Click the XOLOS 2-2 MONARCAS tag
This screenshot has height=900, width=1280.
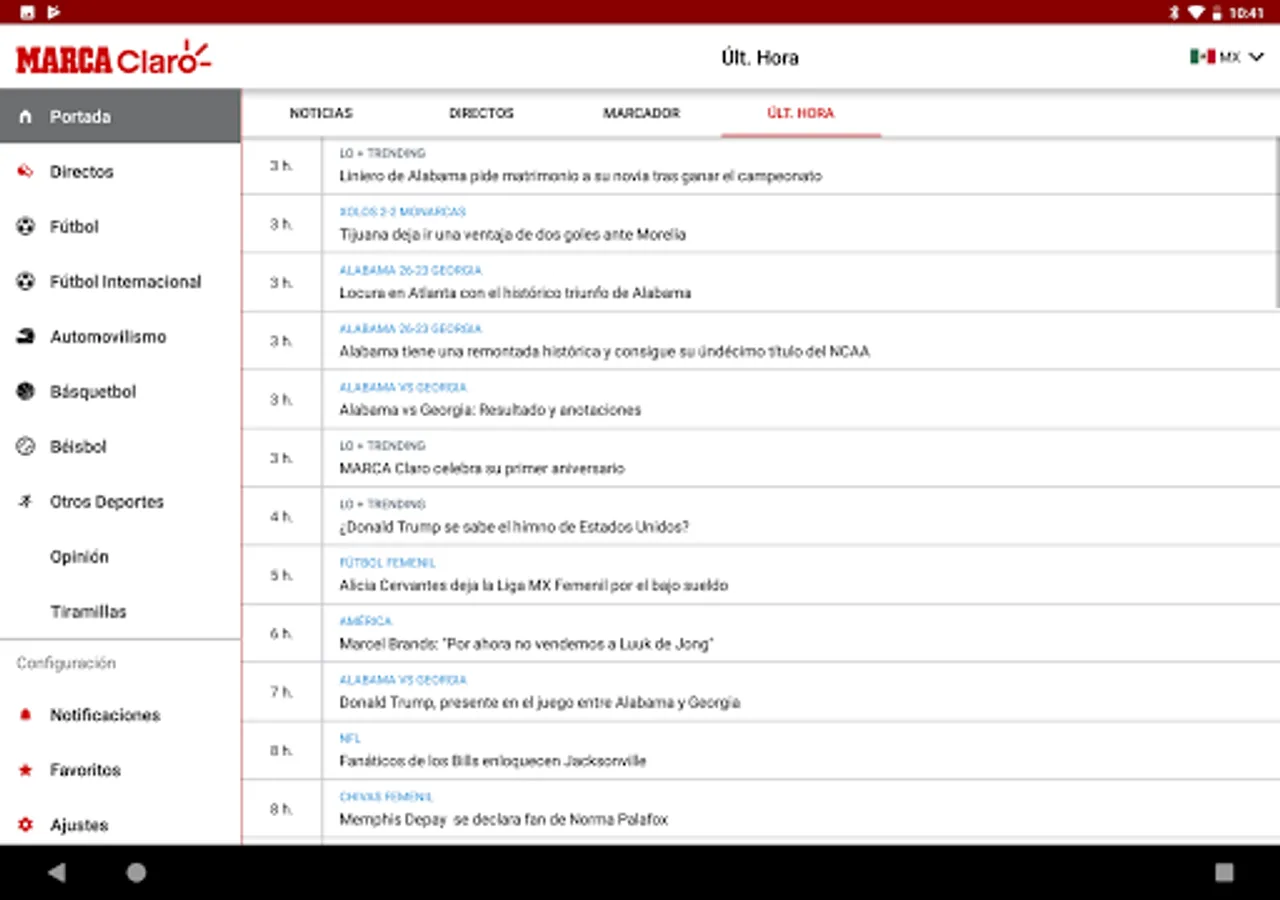click(x=402, y=212)
